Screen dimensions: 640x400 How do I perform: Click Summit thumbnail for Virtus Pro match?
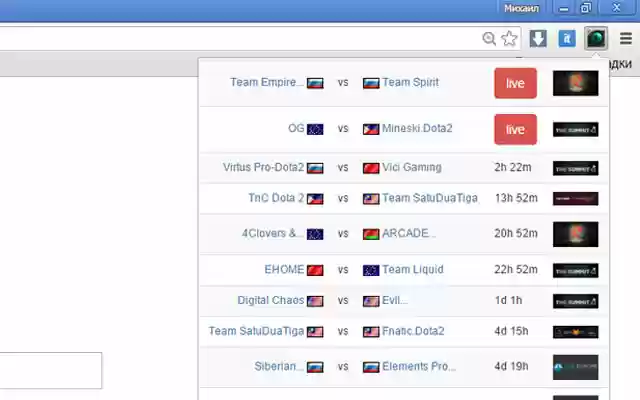pyautogui.click(x=576, y=168)
